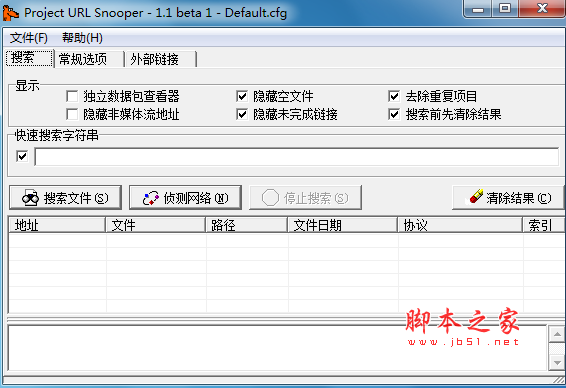This screenshot has height=388, width=566.
Task: Sort by the 协议 column header
Action: (460, 225)
